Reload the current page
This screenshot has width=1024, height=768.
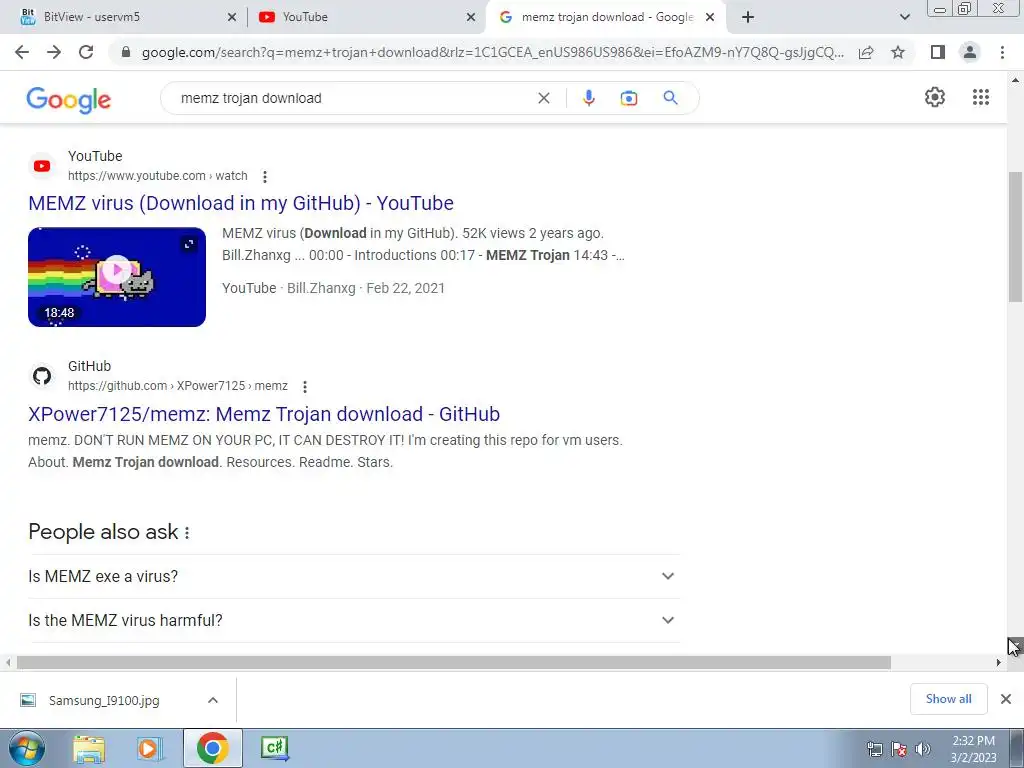(86, 52)
